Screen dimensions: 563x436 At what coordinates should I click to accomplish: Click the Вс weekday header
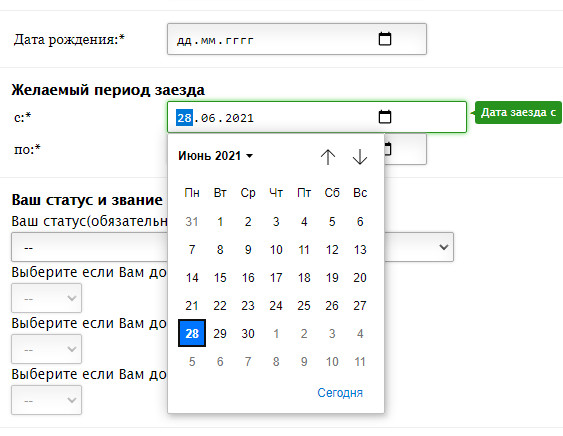360,193
